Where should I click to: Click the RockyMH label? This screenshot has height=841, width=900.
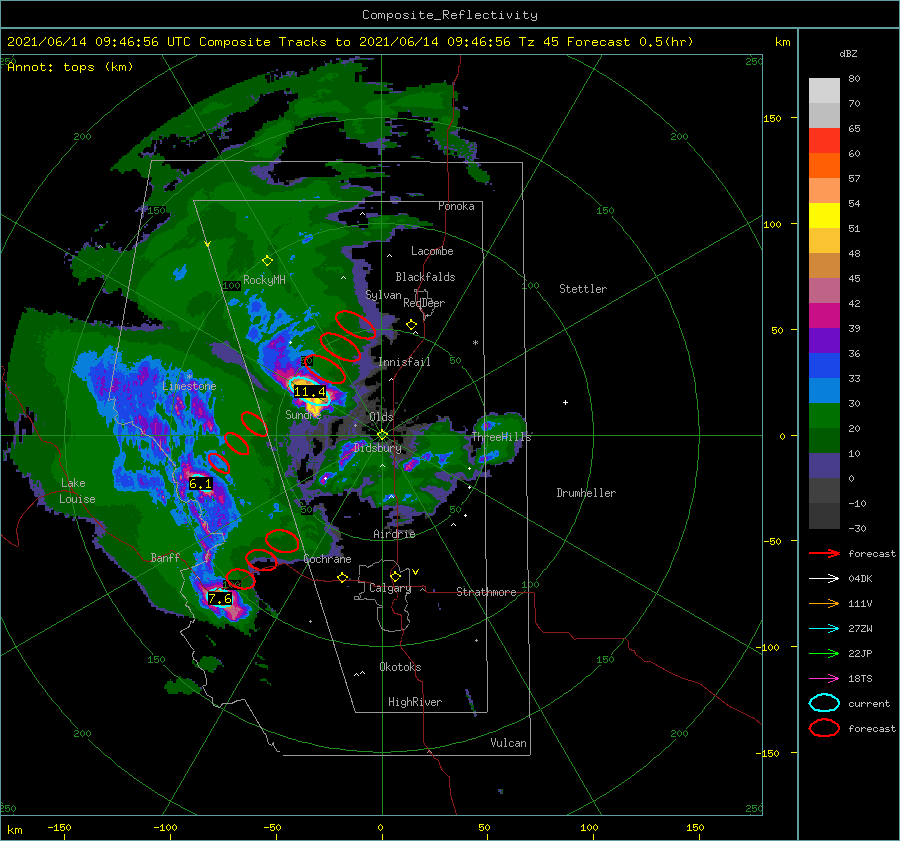coord(264,280)
